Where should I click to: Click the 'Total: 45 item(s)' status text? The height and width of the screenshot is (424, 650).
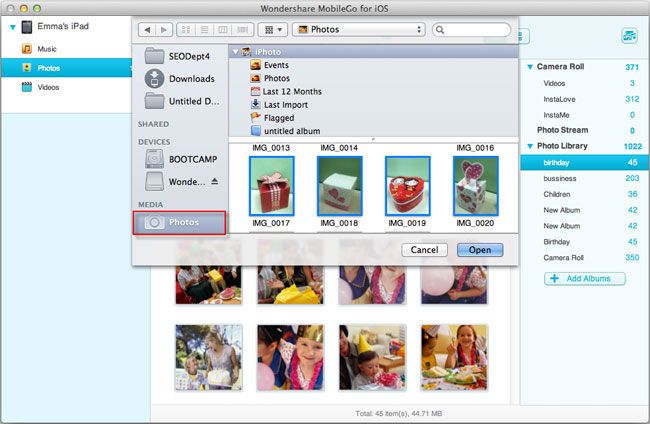[x=398, y=413]
